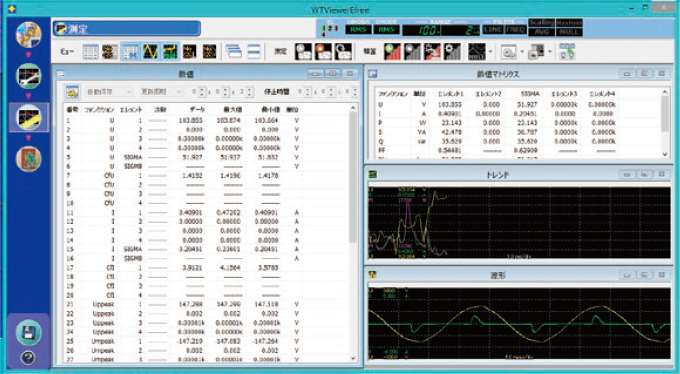Toggle the FREQ filter indicator

[516, 30]
